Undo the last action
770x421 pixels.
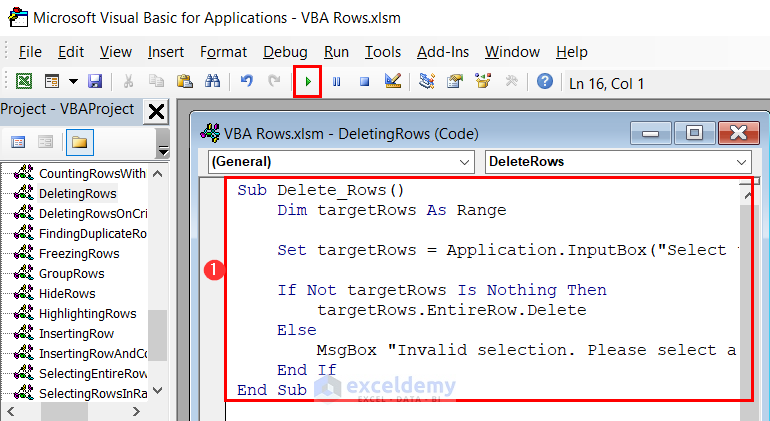tap(247, 81)
